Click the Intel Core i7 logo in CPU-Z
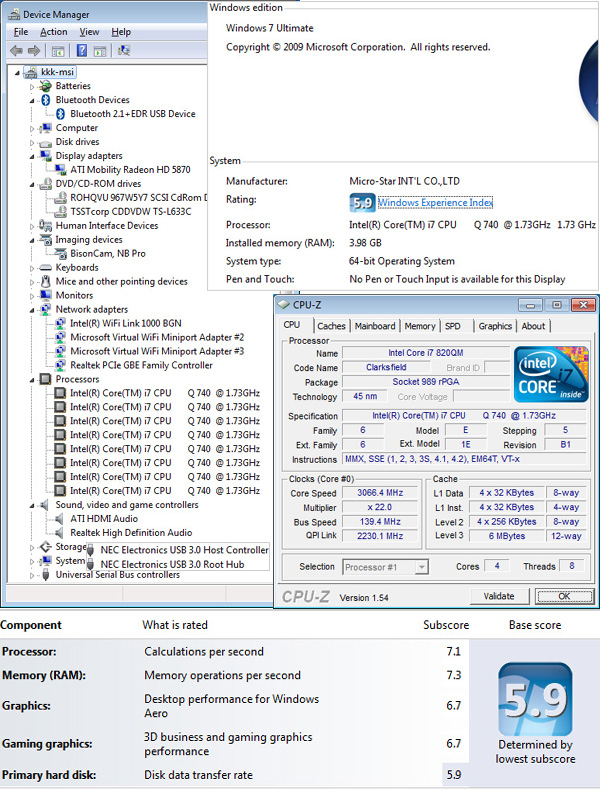The width and height of the screenshot is (600, 792). point(551,374)
